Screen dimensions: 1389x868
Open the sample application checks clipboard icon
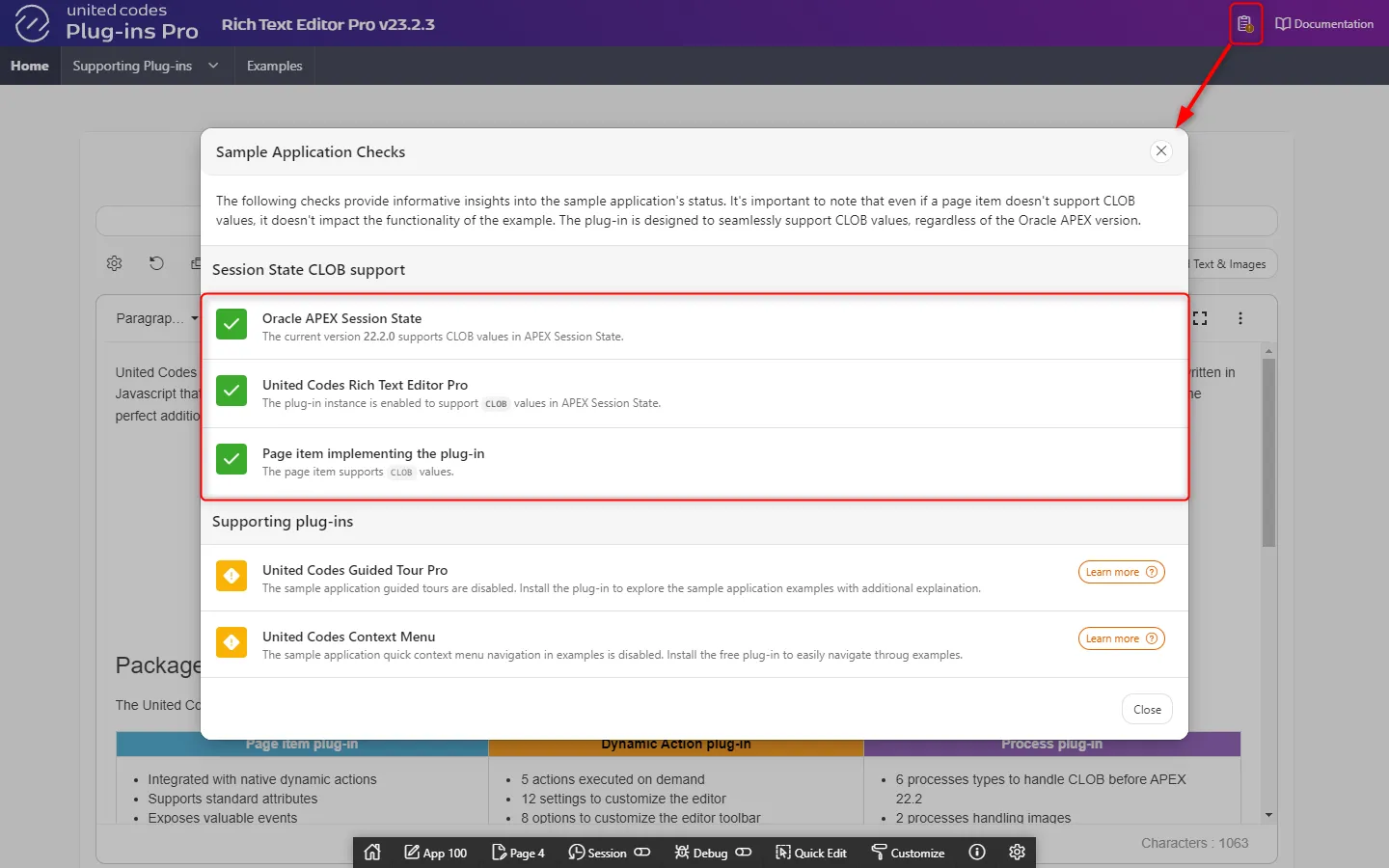(1245, 23)
